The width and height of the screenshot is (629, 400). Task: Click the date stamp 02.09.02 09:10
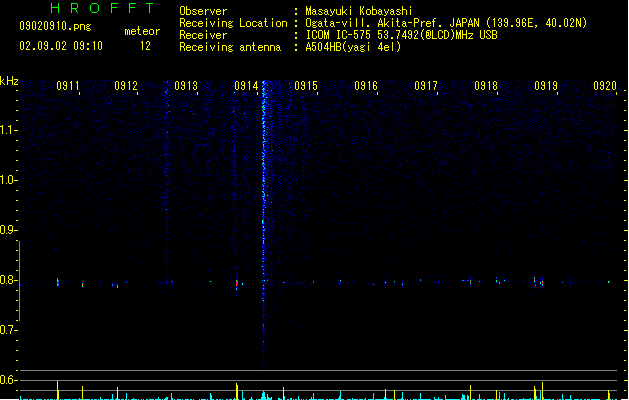(x=61, y=46)
